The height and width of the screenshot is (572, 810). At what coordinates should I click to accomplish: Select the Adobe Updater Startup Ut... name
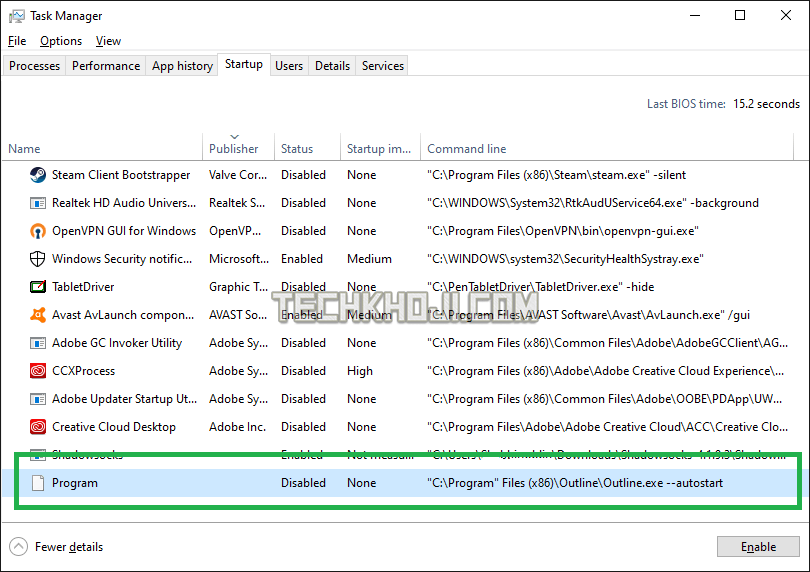(124, 399)
